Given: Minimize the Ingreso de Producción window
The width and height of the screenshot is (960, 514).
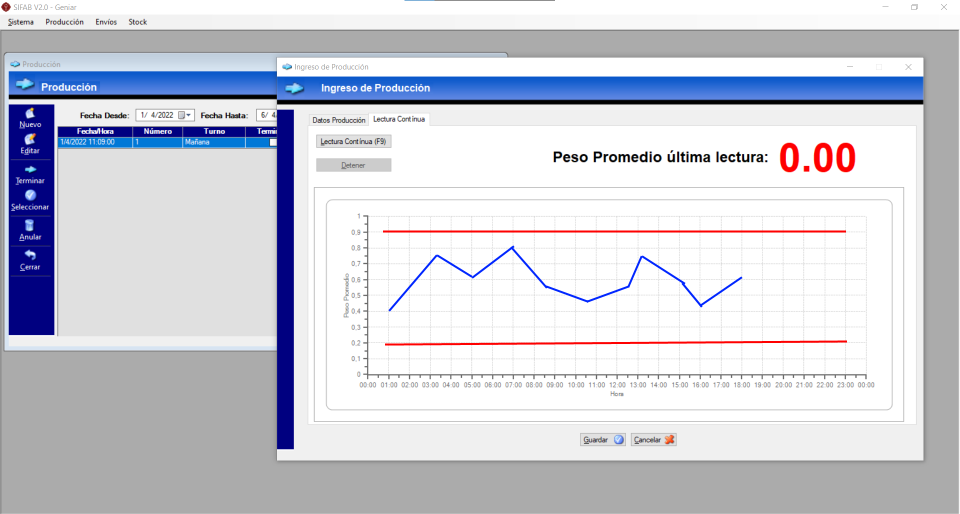Looking at the screenshot, I should [x=850, y=67].
